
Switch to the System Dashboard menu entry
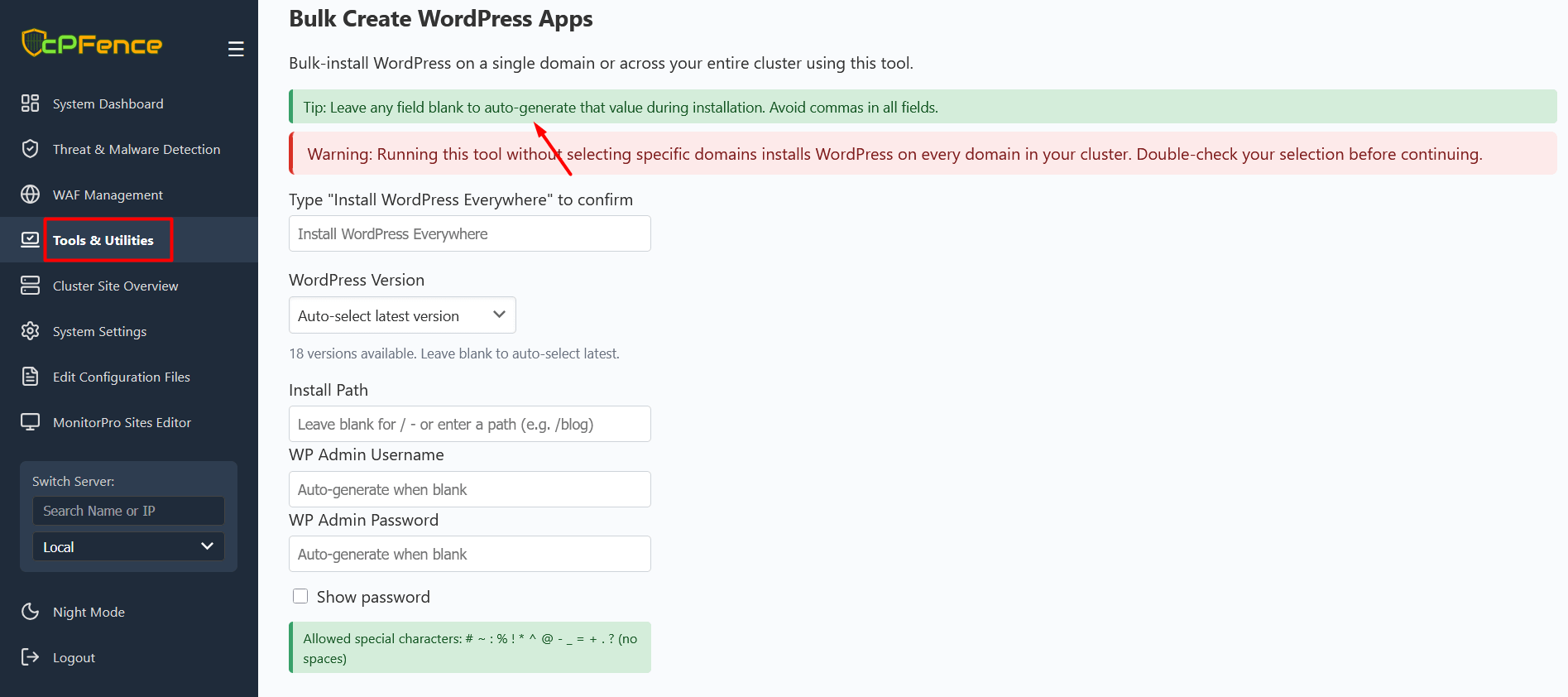tap(108, 103)
